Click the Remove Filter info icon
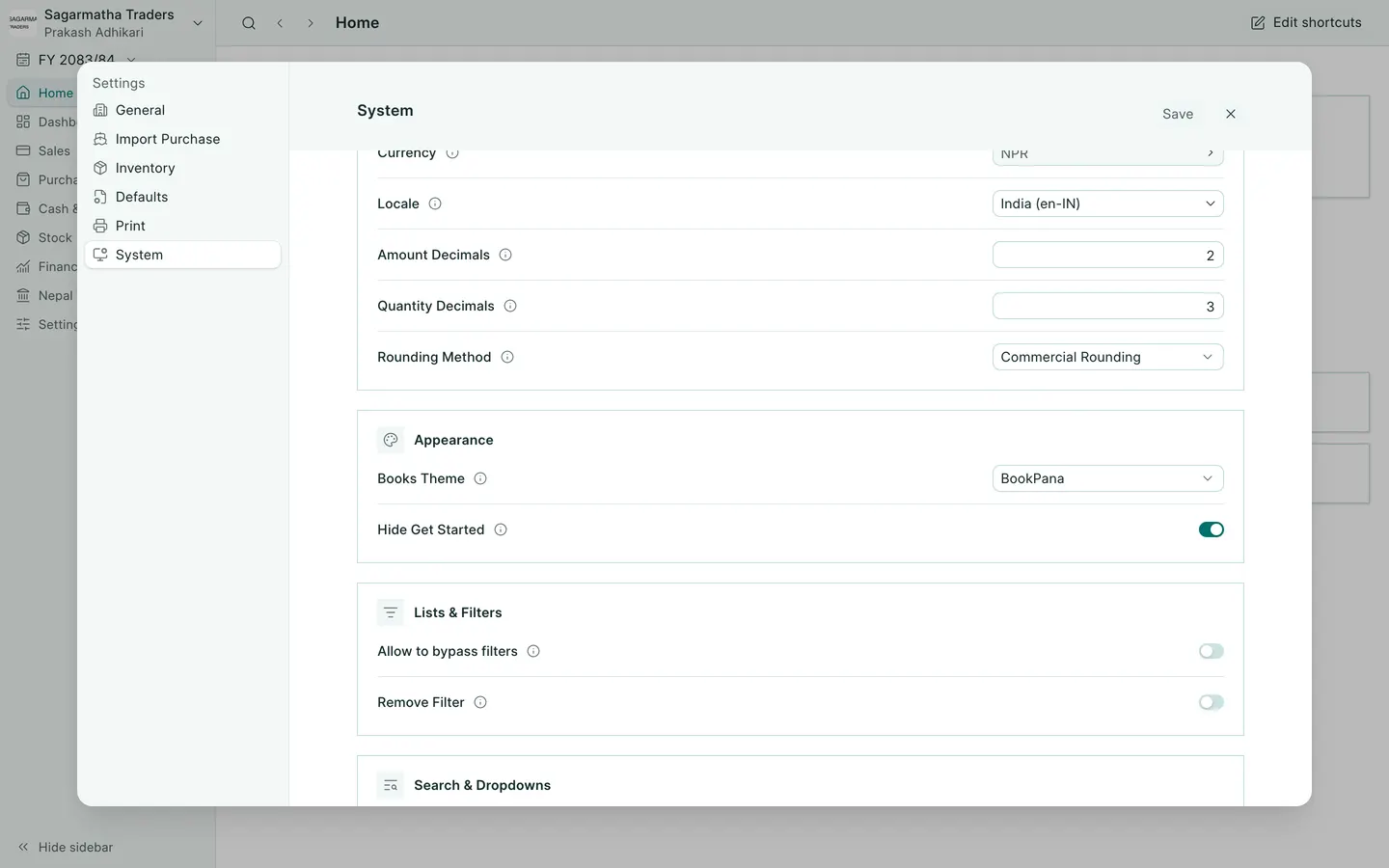Screen dimensions: 1389x868 (x=480, y=702)
